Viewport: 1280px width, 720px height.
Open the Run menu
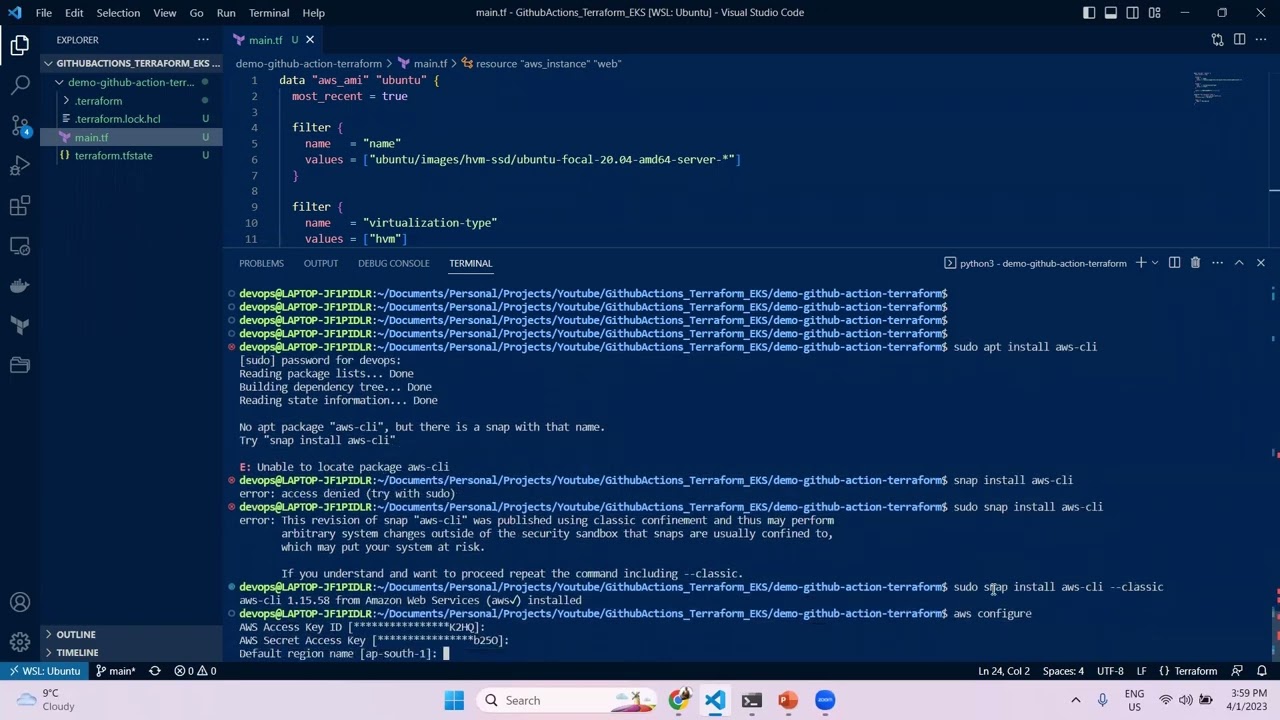tap(226, 13)
